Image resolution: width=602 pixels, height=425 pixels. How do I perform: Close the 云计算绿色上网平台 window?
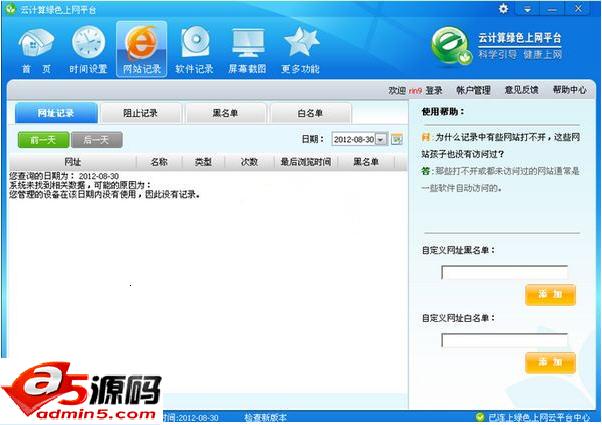(x=578, y=9)
